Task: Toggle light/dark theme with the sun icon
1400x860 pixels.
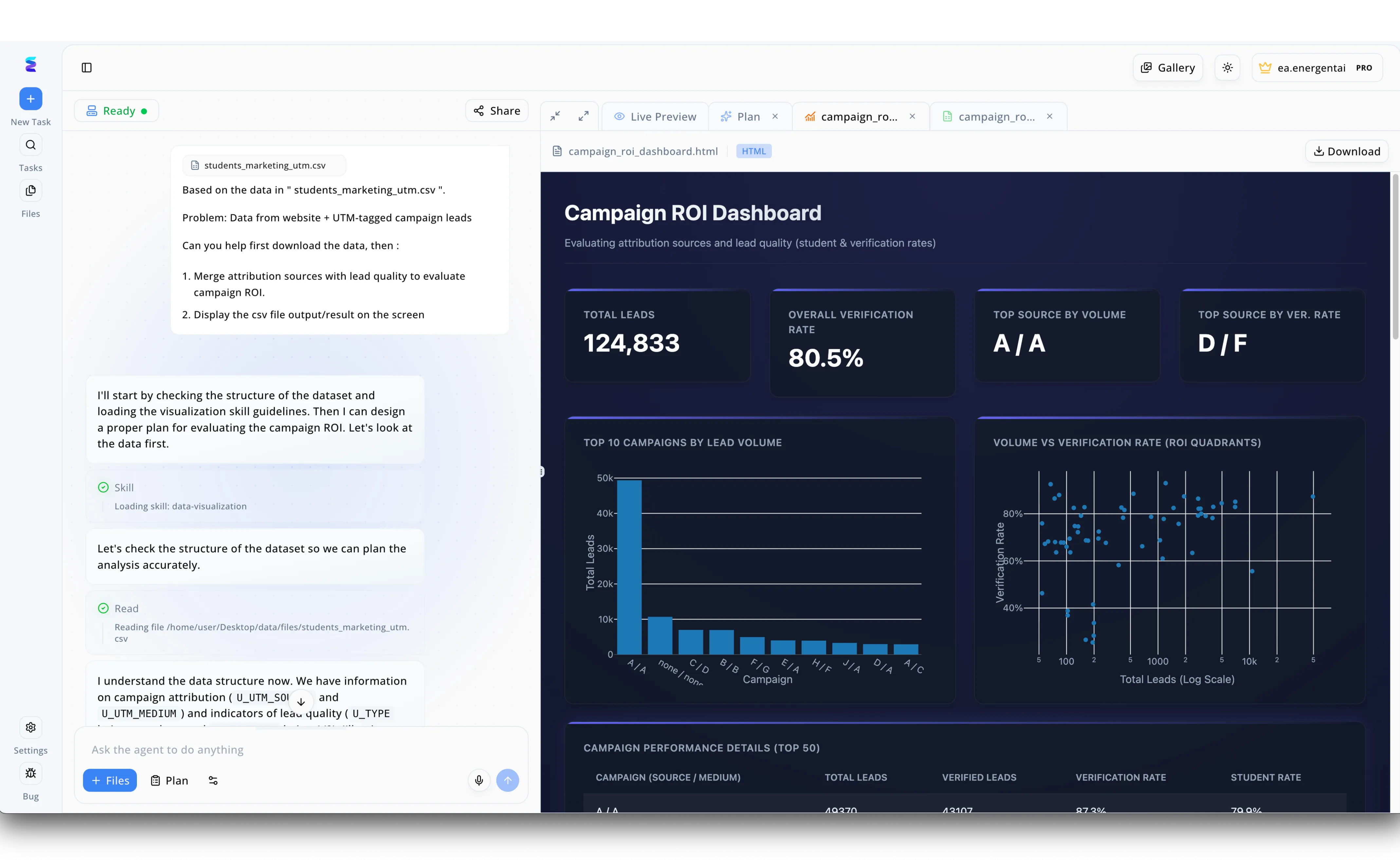Action: pos(1227,67)
